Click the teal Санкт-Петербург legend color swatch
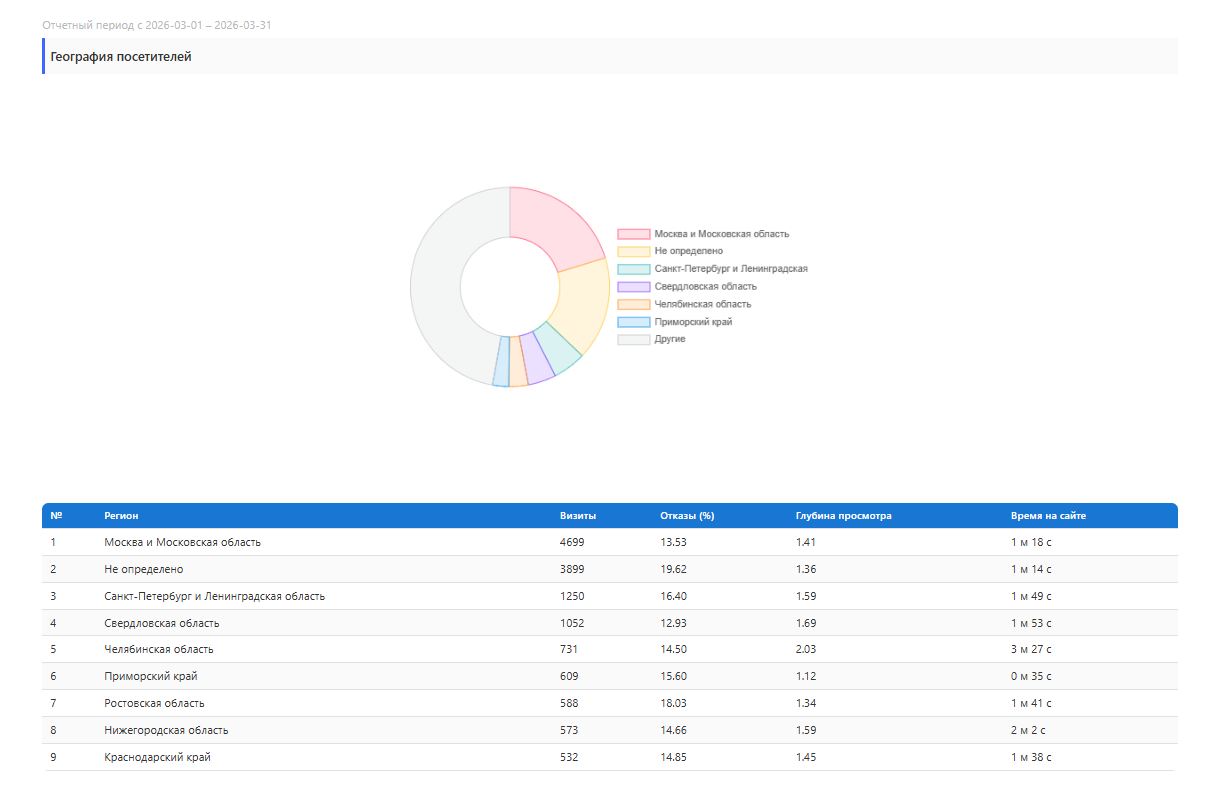1228x804 pixels. 633,269
